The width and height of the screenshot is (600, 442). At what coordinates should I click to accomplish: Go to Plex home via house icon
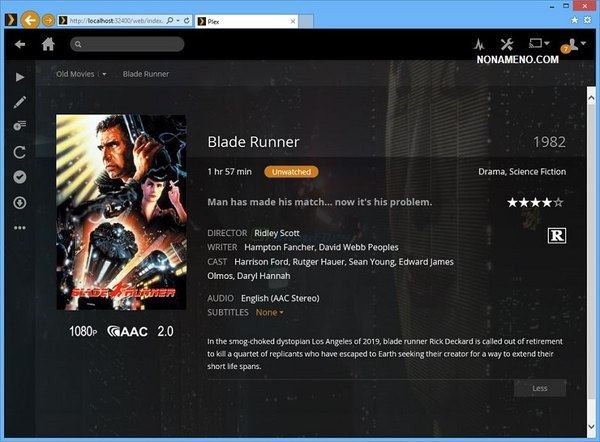point(48,44)
